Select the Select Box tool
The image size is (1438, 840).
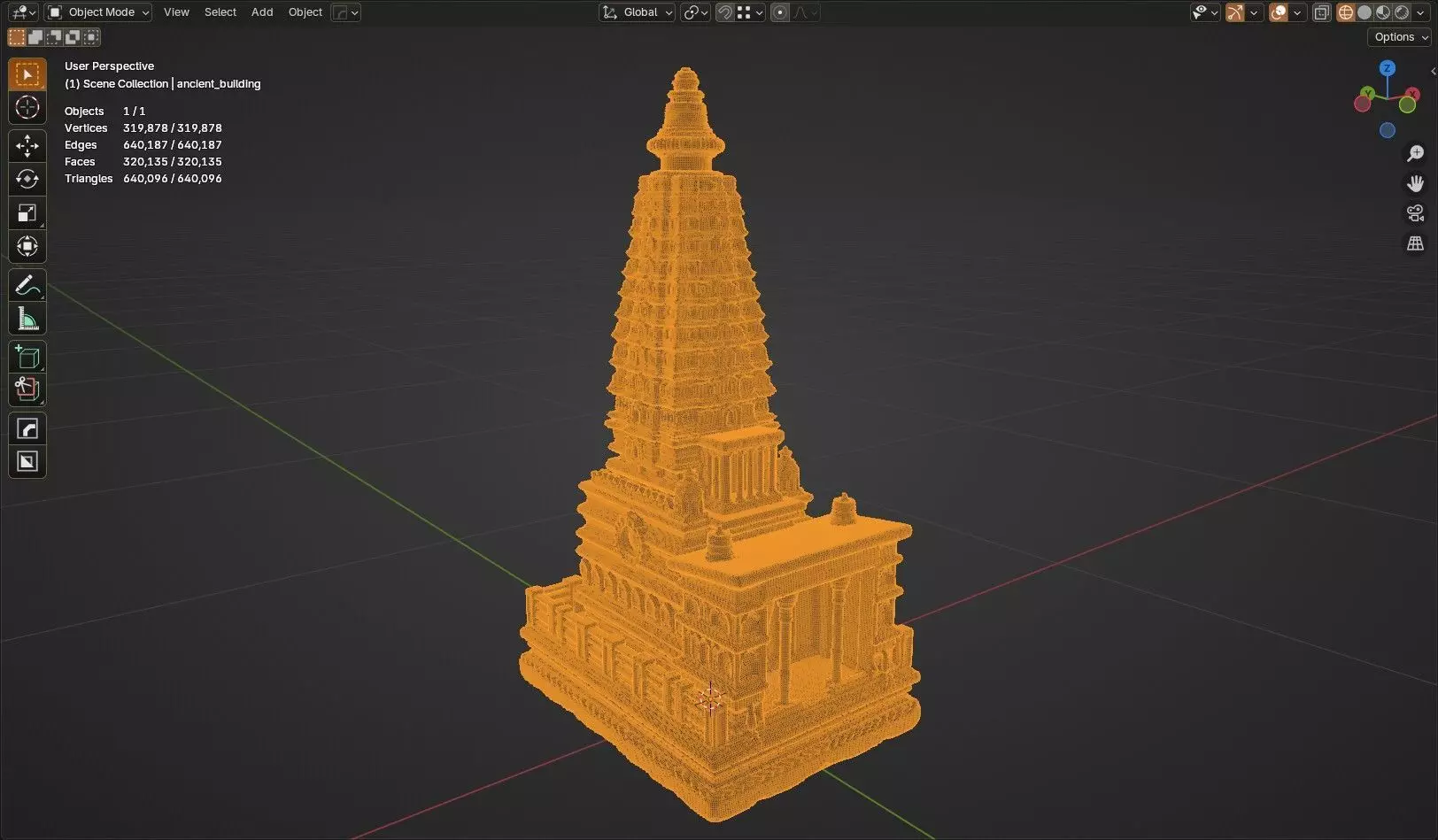tap(27, 74)
